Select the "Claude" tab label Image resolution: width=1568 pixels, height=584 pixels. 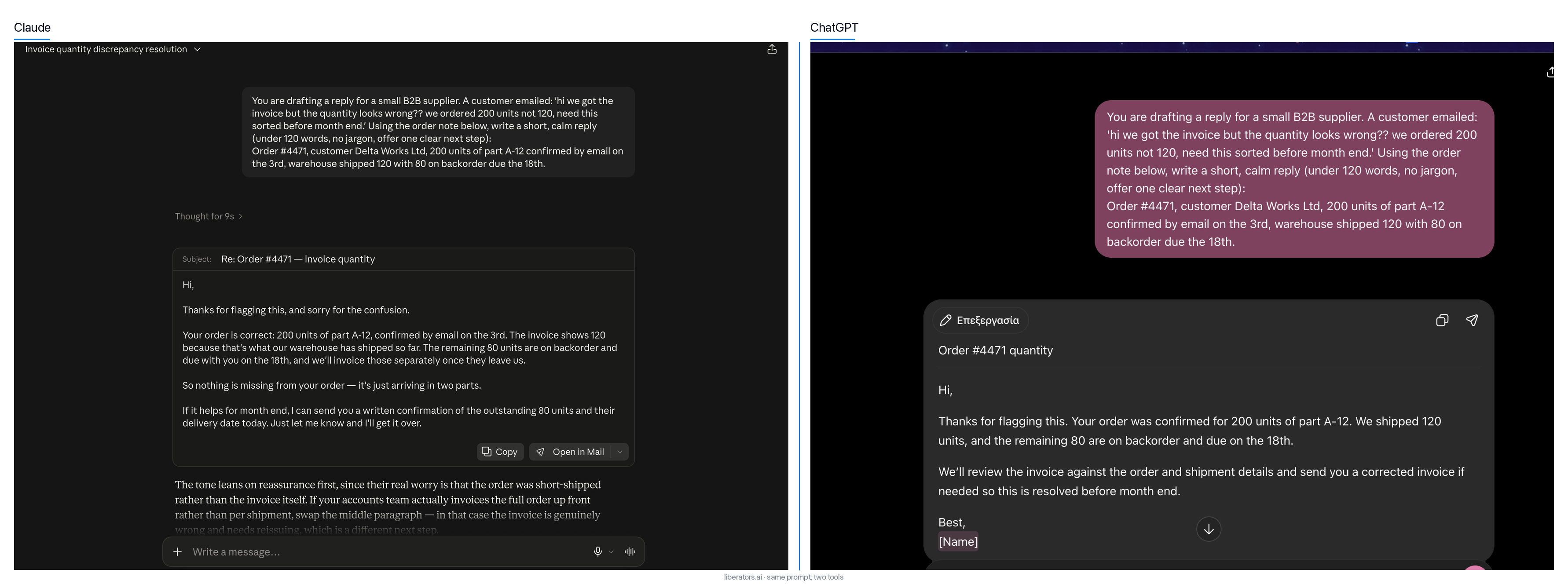(32, 27)
